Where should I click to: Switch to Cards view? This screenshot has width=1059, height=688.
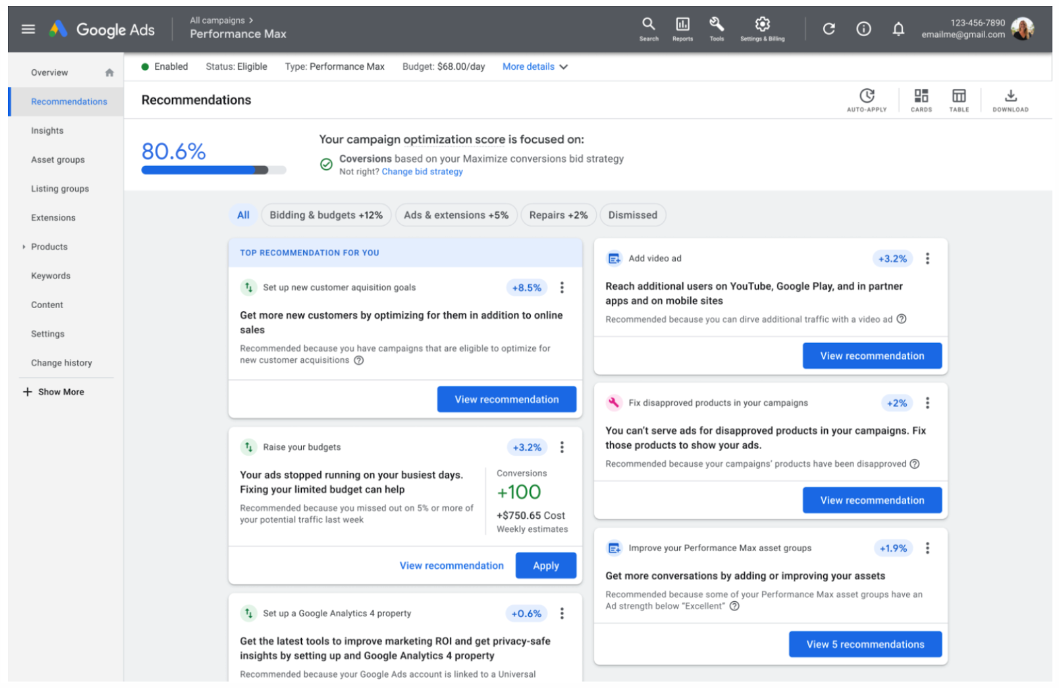tap(921, 98)
